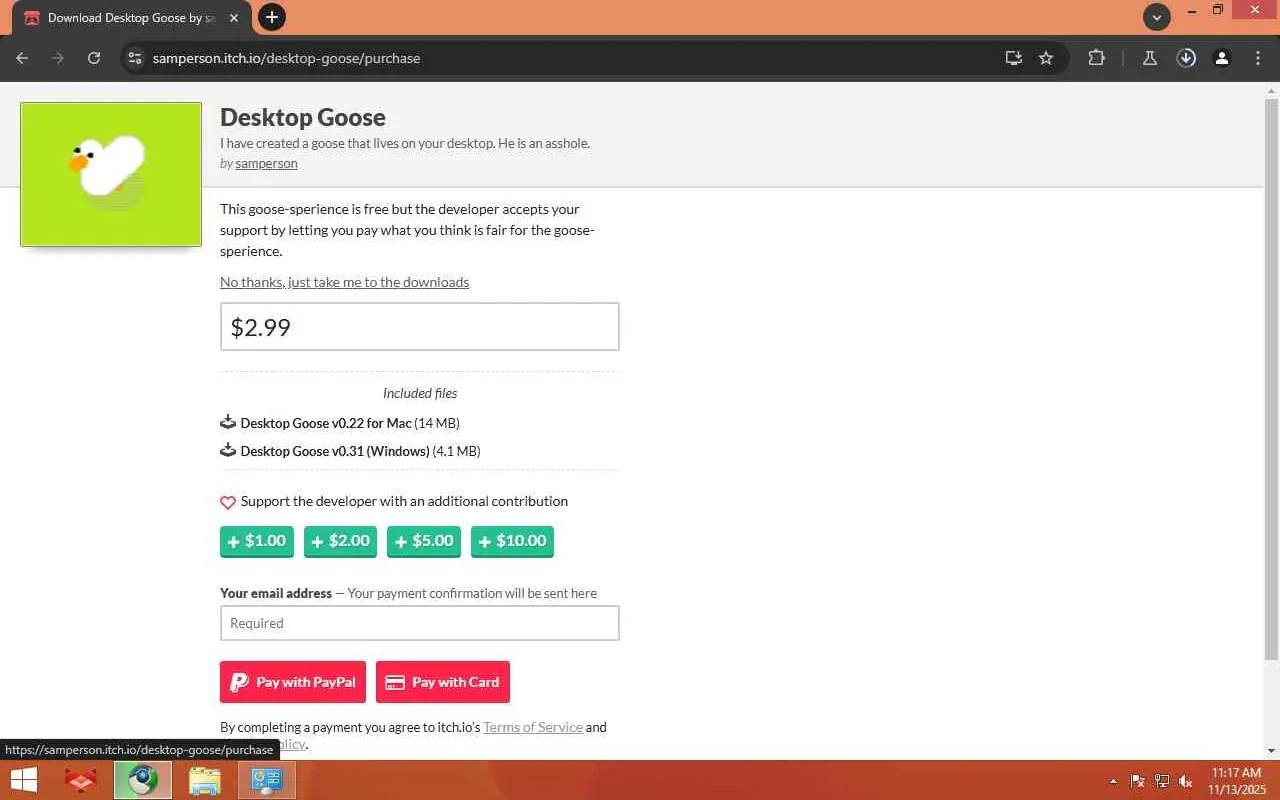
Task: Click the Mac download file icon
Action: coord(228,422)
